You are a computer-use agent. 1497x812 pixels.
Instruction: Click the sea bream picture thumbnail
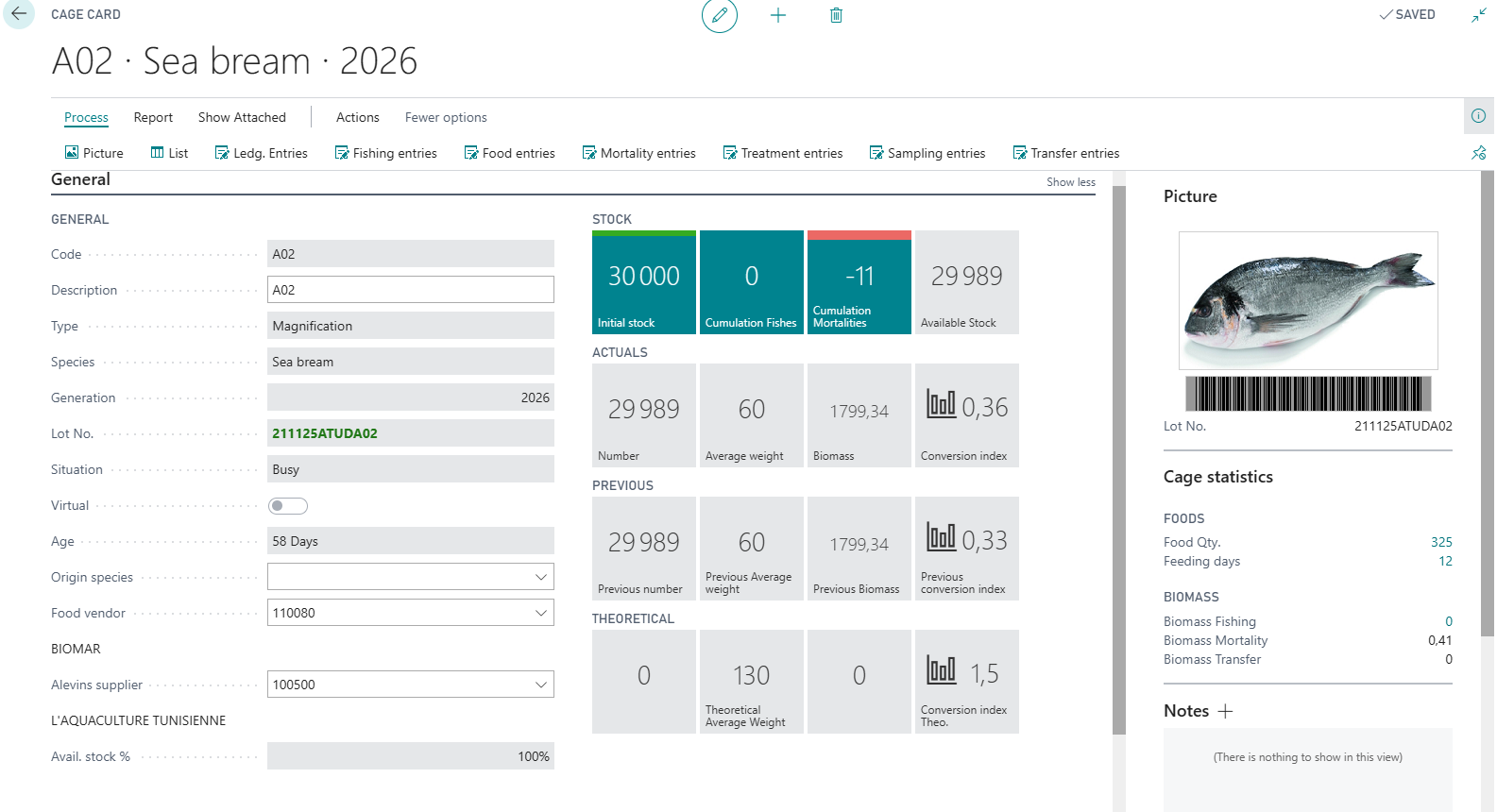tap(1308, 300)
